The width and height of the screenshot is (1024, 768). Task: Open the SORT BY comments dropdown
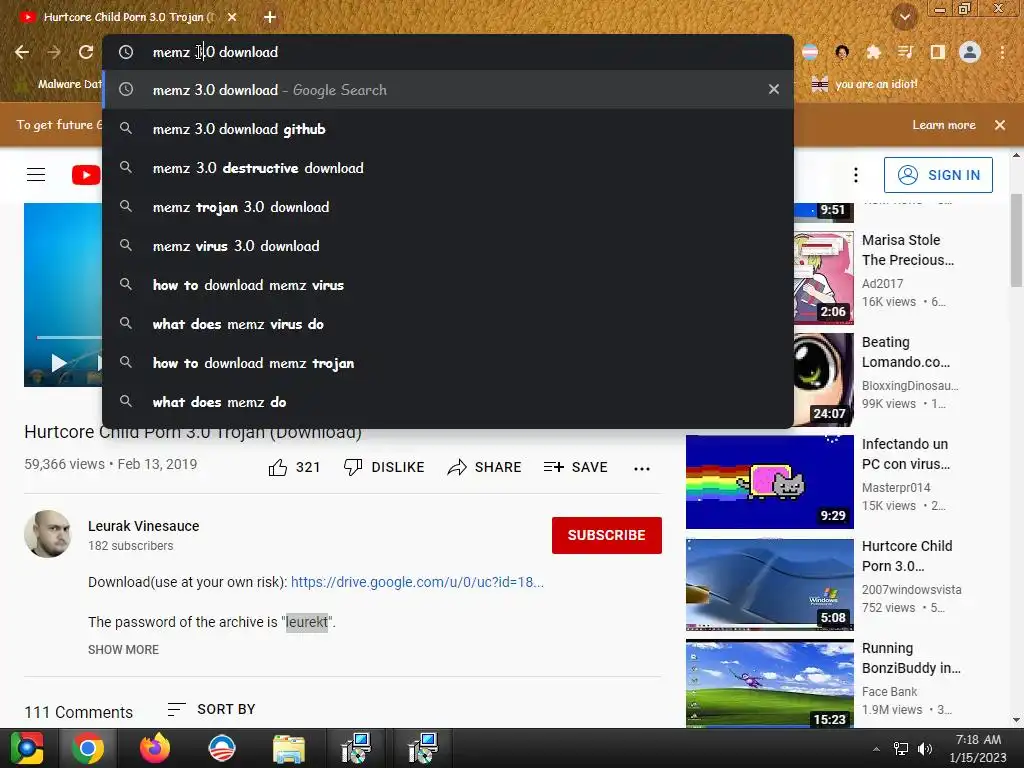pyautogui.click(x=211, y=709)
